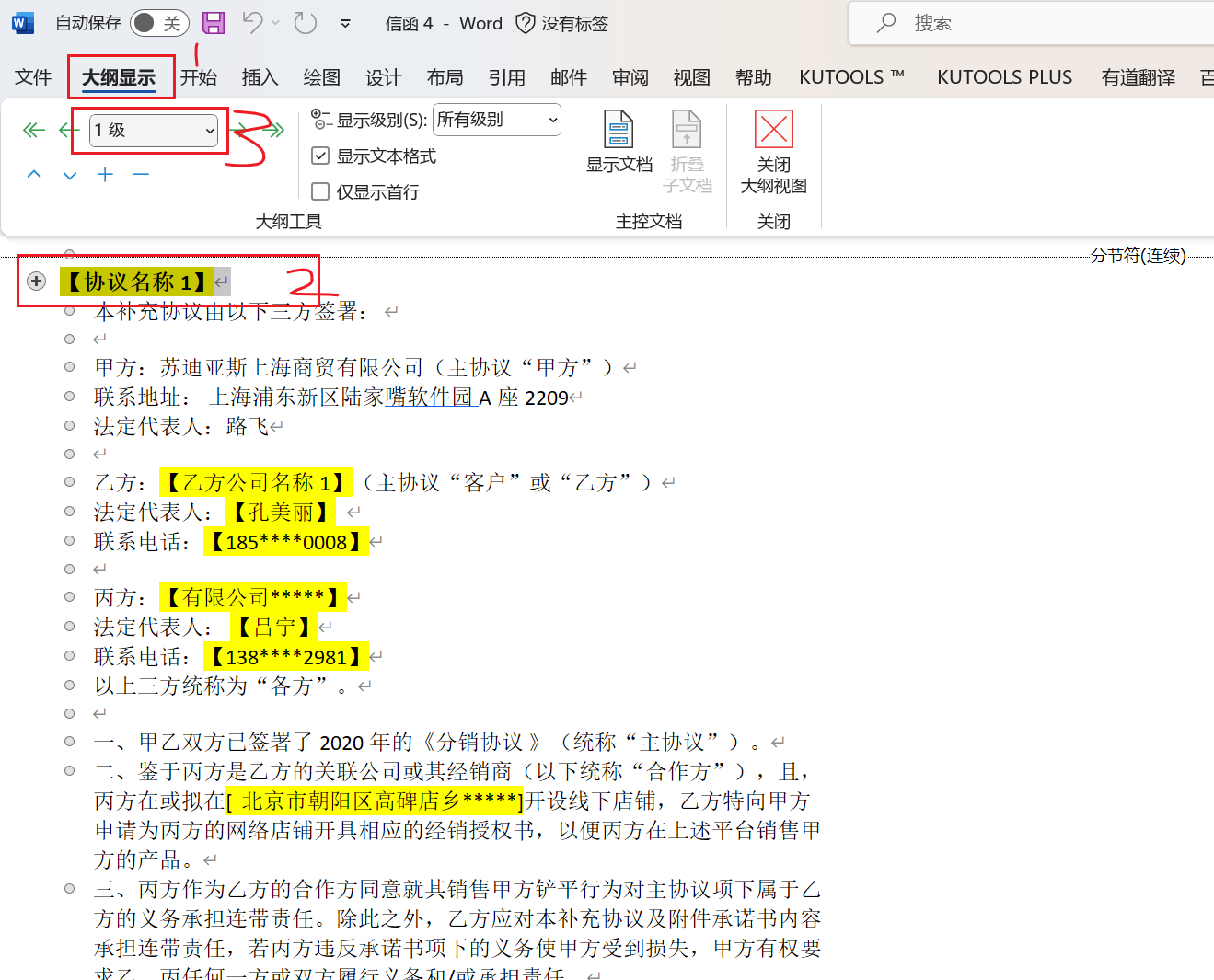Image resolution: width=1214 pixels, height=980 pixels.
Task: Redo the last action
Action: (306, 23)
